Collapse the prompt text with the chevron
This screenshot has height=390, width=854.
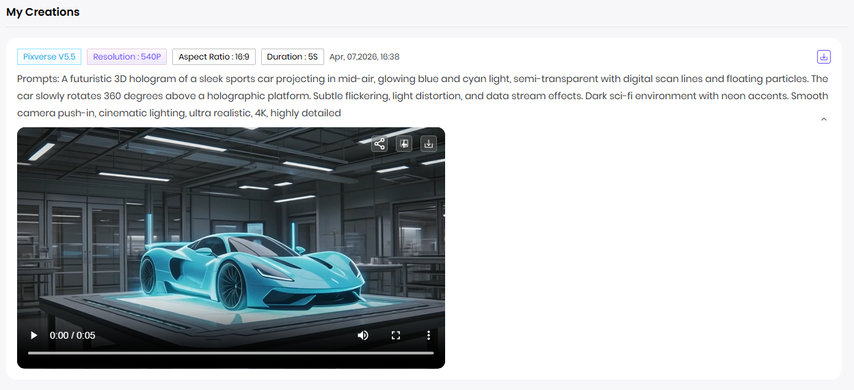click(824, 119)
